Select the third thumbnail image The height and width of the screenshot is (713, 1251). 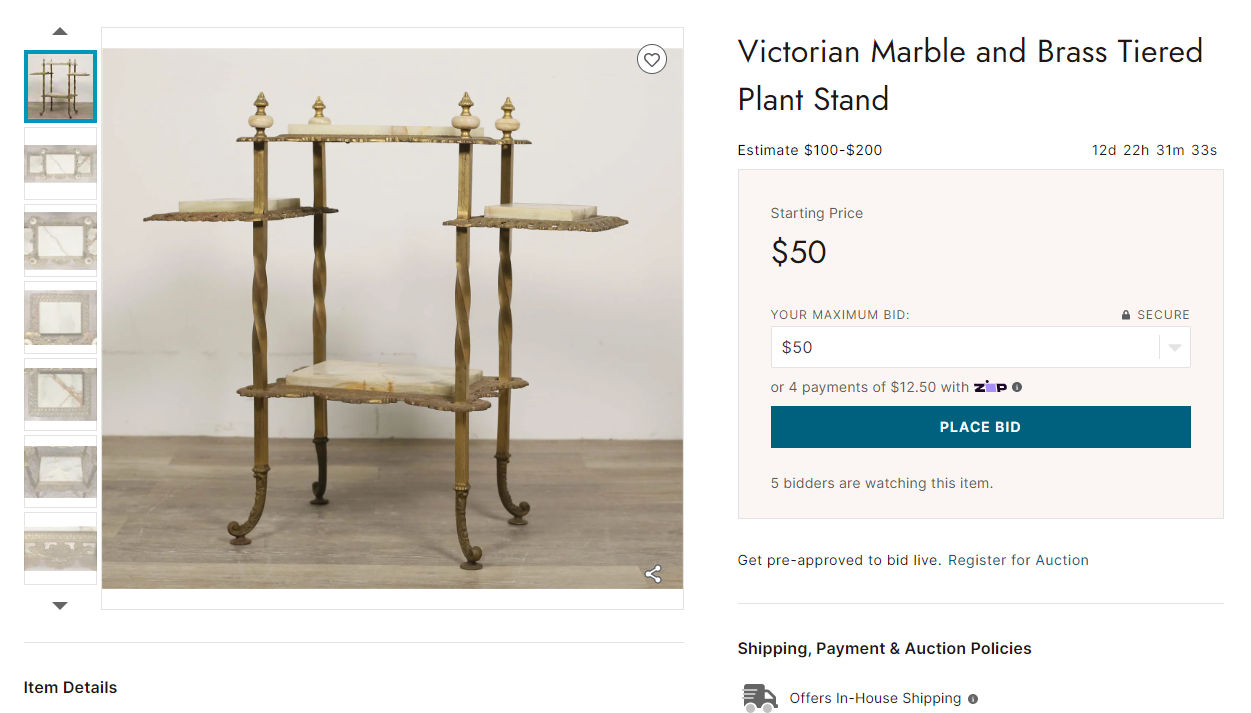pos(60,240)
